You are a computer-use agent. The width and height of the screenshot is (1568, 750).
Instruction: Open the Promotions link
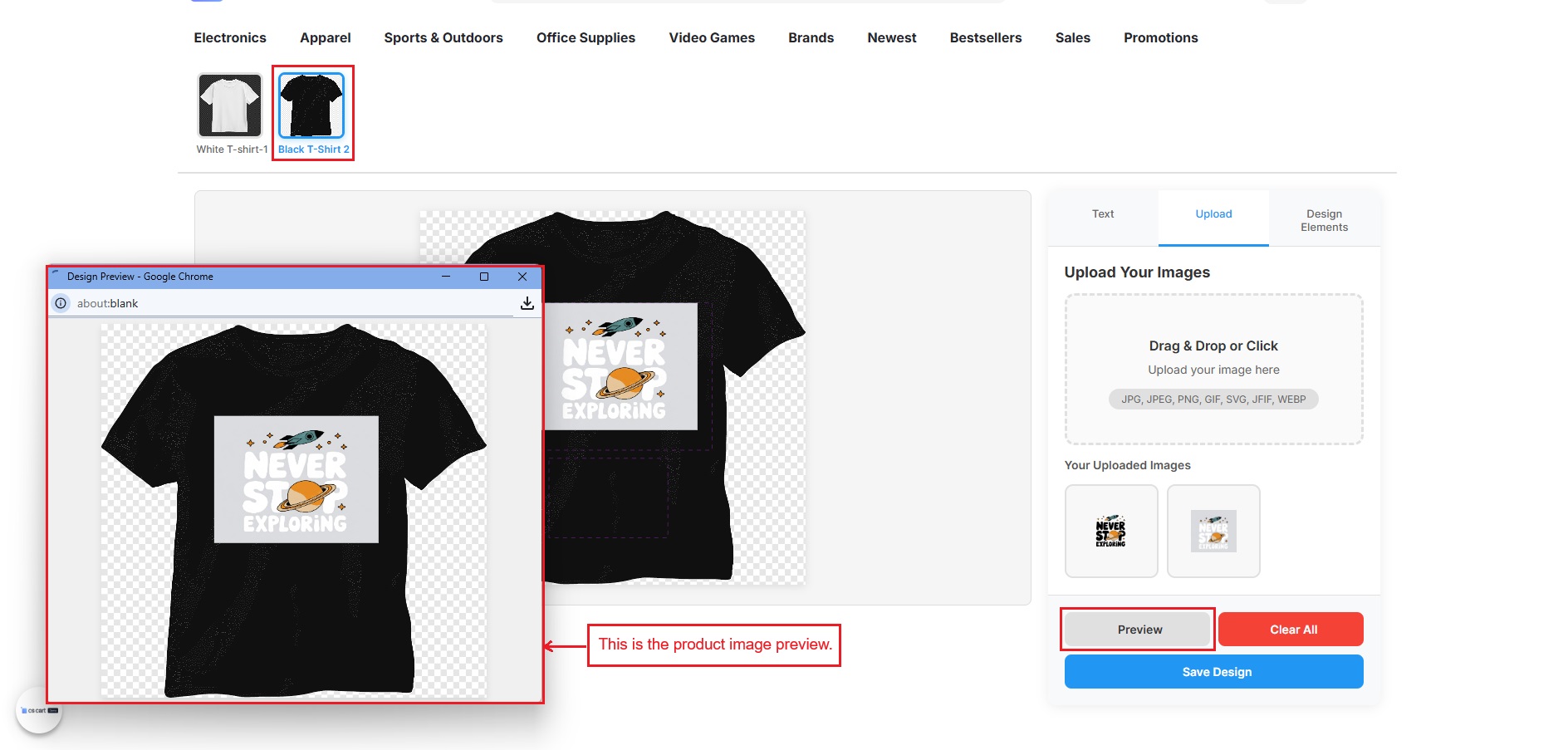(1160, 38)
